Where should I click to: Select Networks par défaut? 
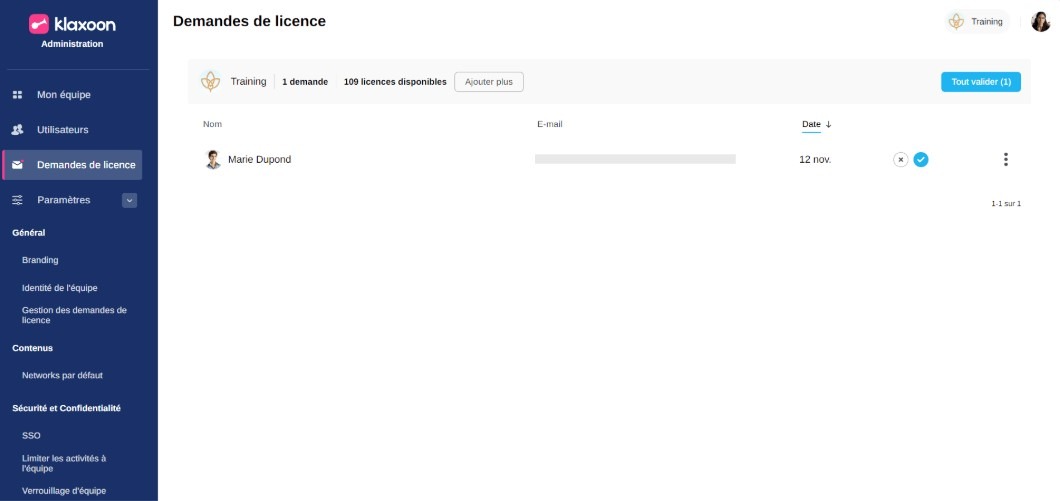pyautogui.click(x=62, y=376)
